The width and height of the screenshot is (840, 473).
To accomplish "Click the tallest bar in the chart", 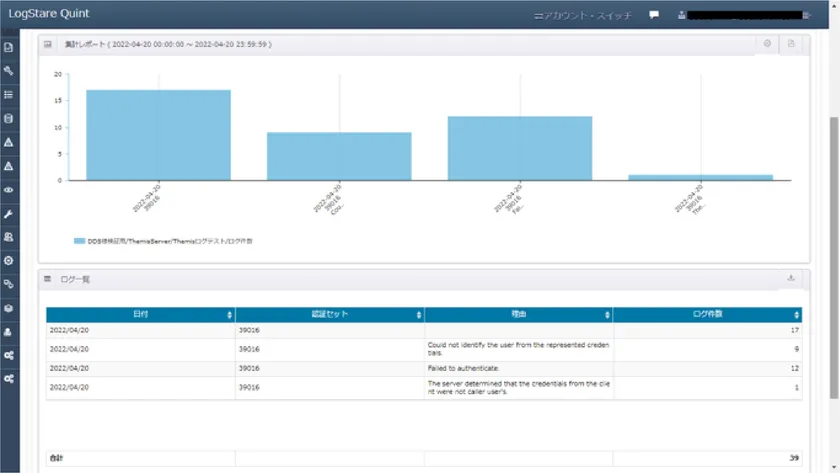I will pyautogui.click(x=158, y=135).
